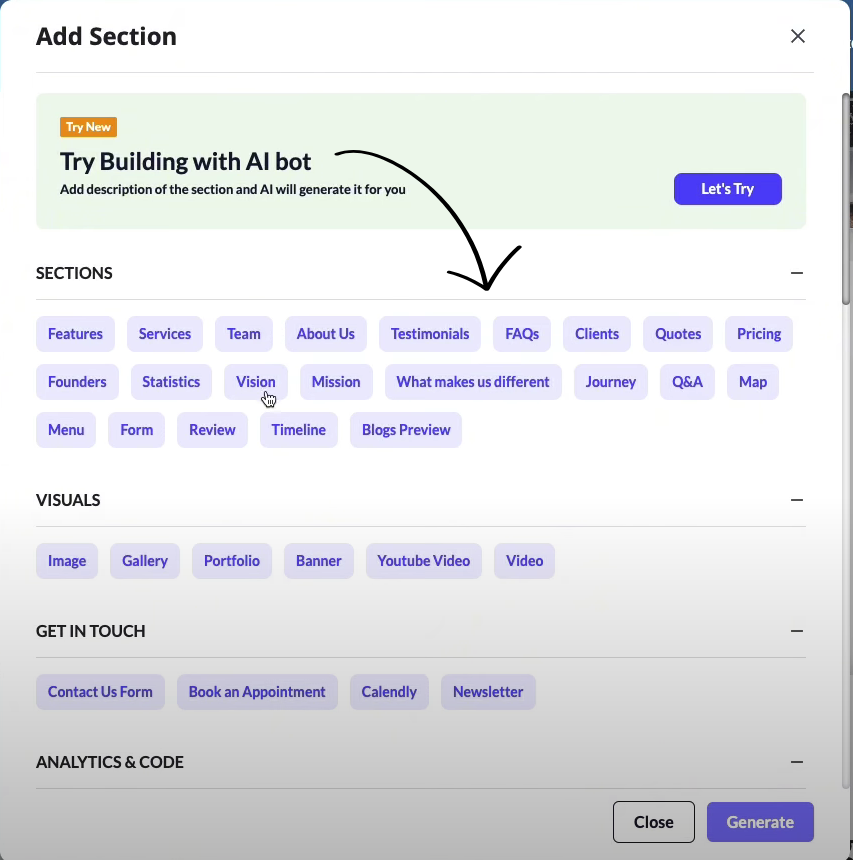Choose the Pricing section chip

(x=759, y=334)
